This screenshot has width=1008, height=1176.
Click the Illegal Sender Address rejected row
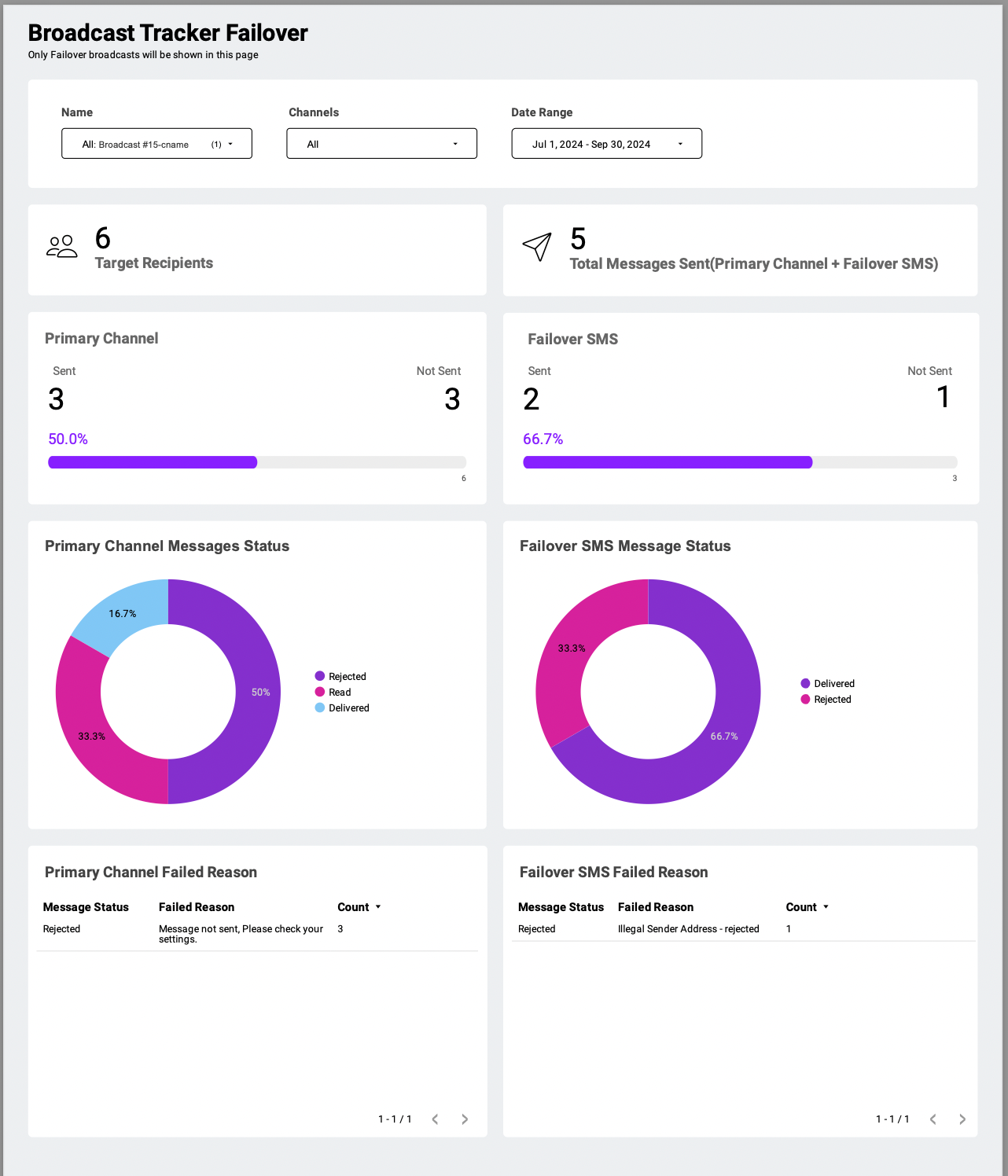tap(743, 929)
